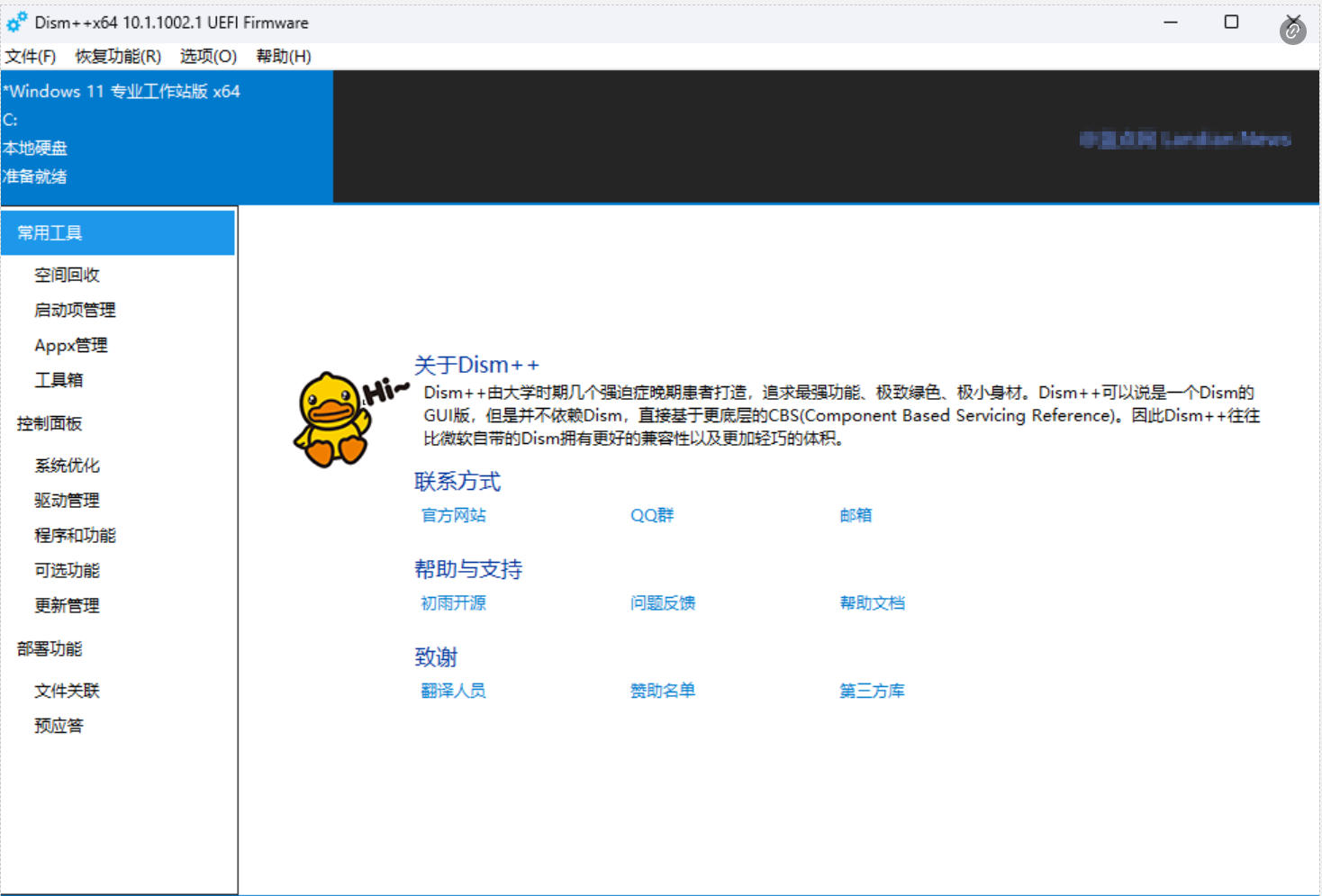This screenshot has width=1322, height=896.
Task: Select 系统优化 under 控制面板
Action: (x=66, y=466)
